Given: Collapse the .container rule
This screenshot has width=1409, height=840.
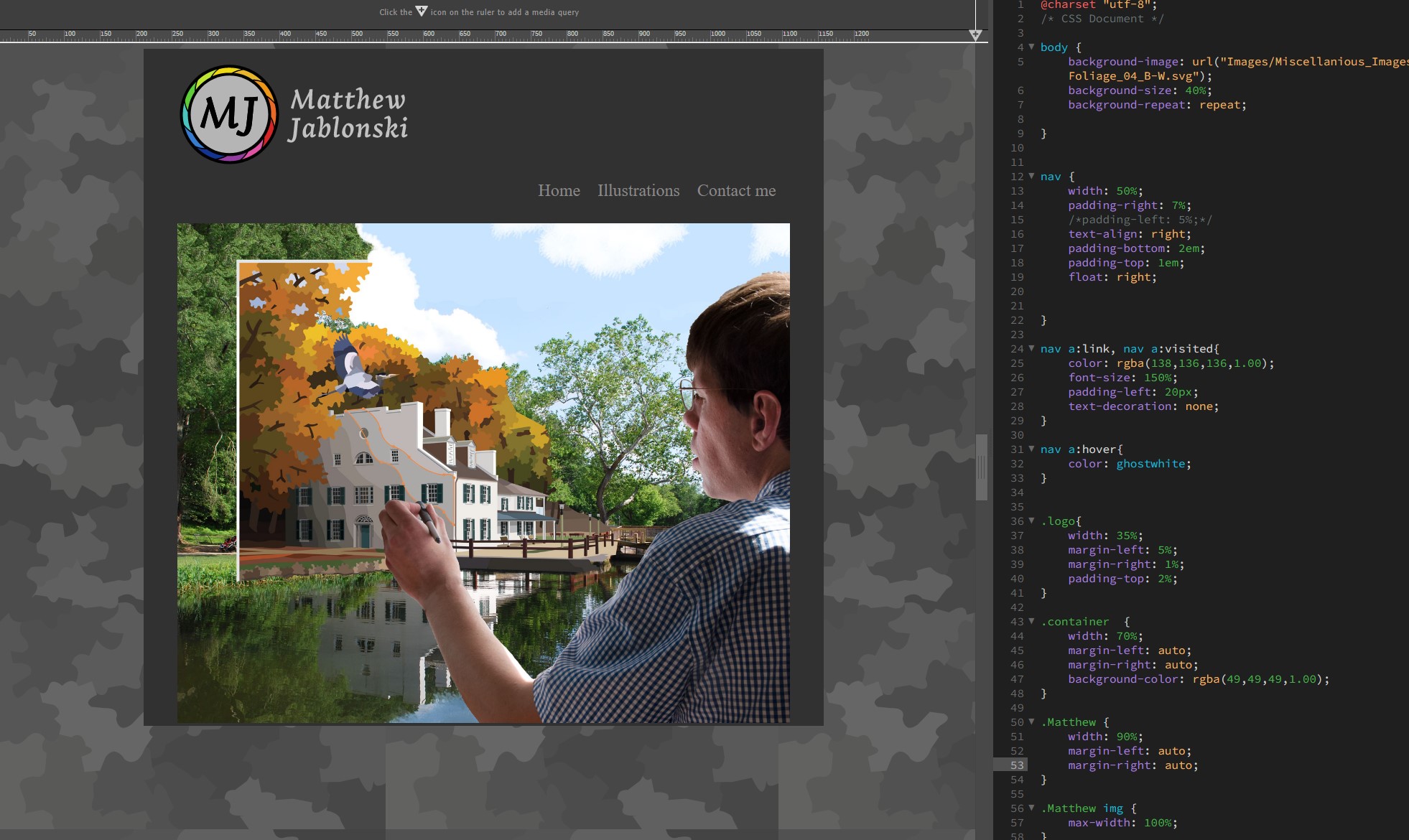Looking at the screenshot, I should [1031, 621].
